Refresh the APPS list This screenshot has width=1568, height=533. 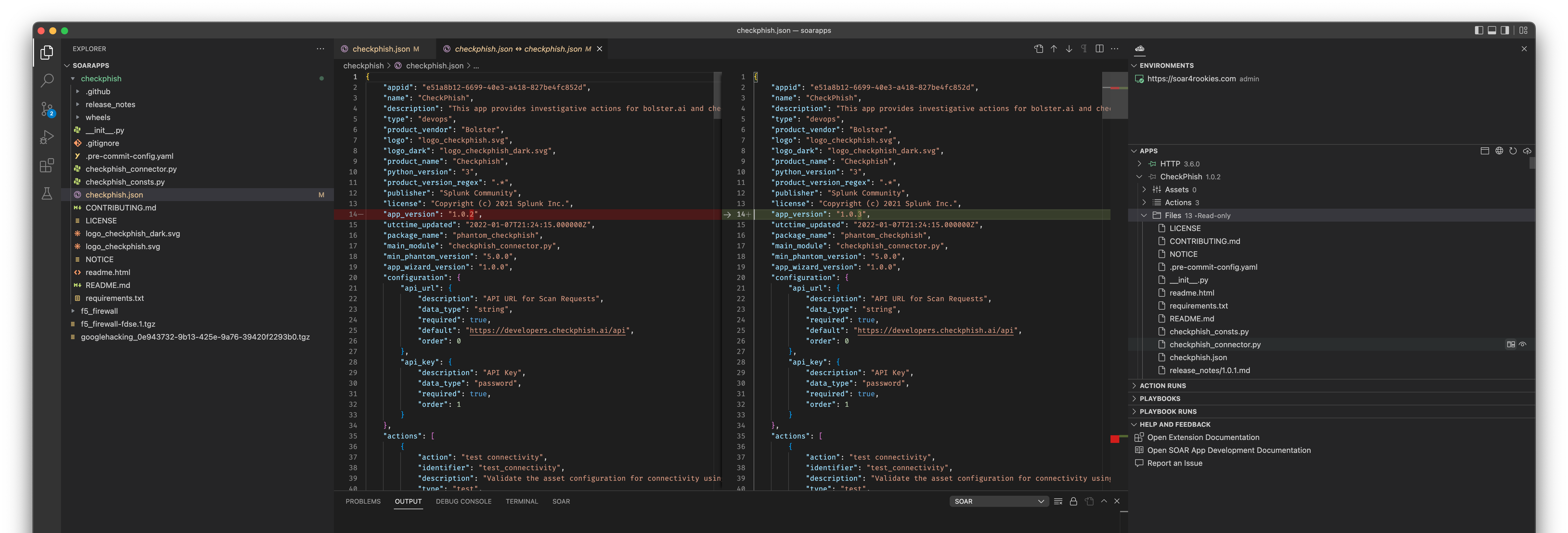1513,151
